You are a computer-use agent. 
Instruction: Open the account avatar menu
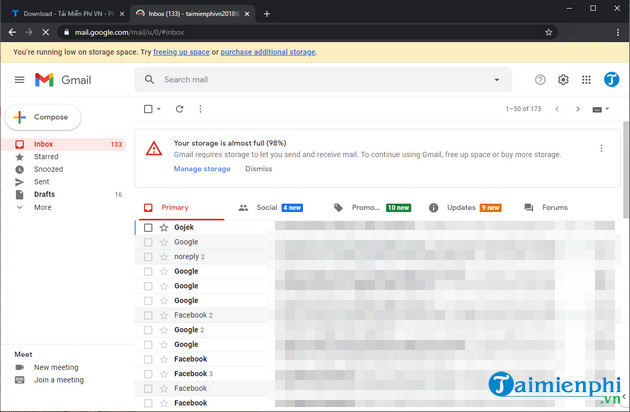611,80
